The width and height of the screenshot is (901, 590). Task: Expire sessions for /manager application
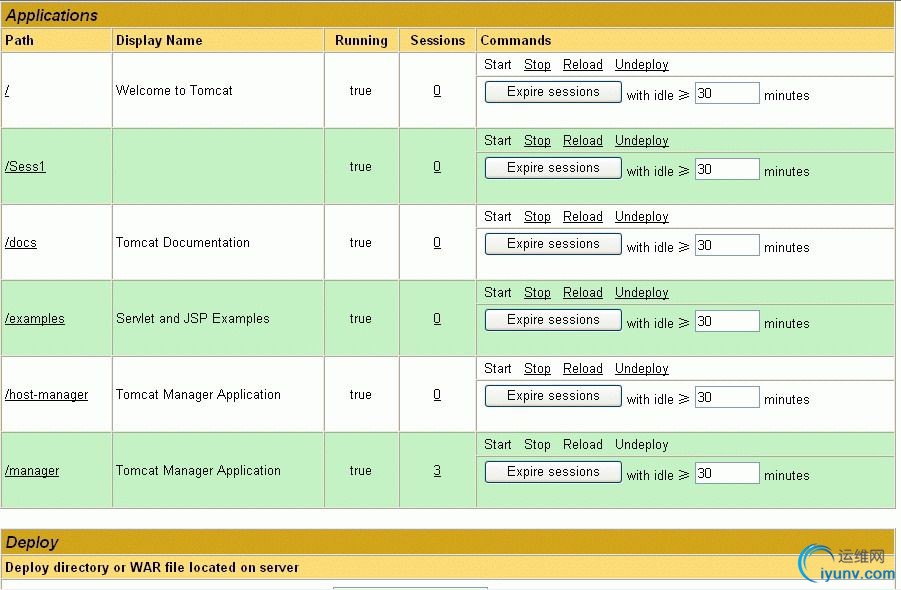tap(553, 472)
